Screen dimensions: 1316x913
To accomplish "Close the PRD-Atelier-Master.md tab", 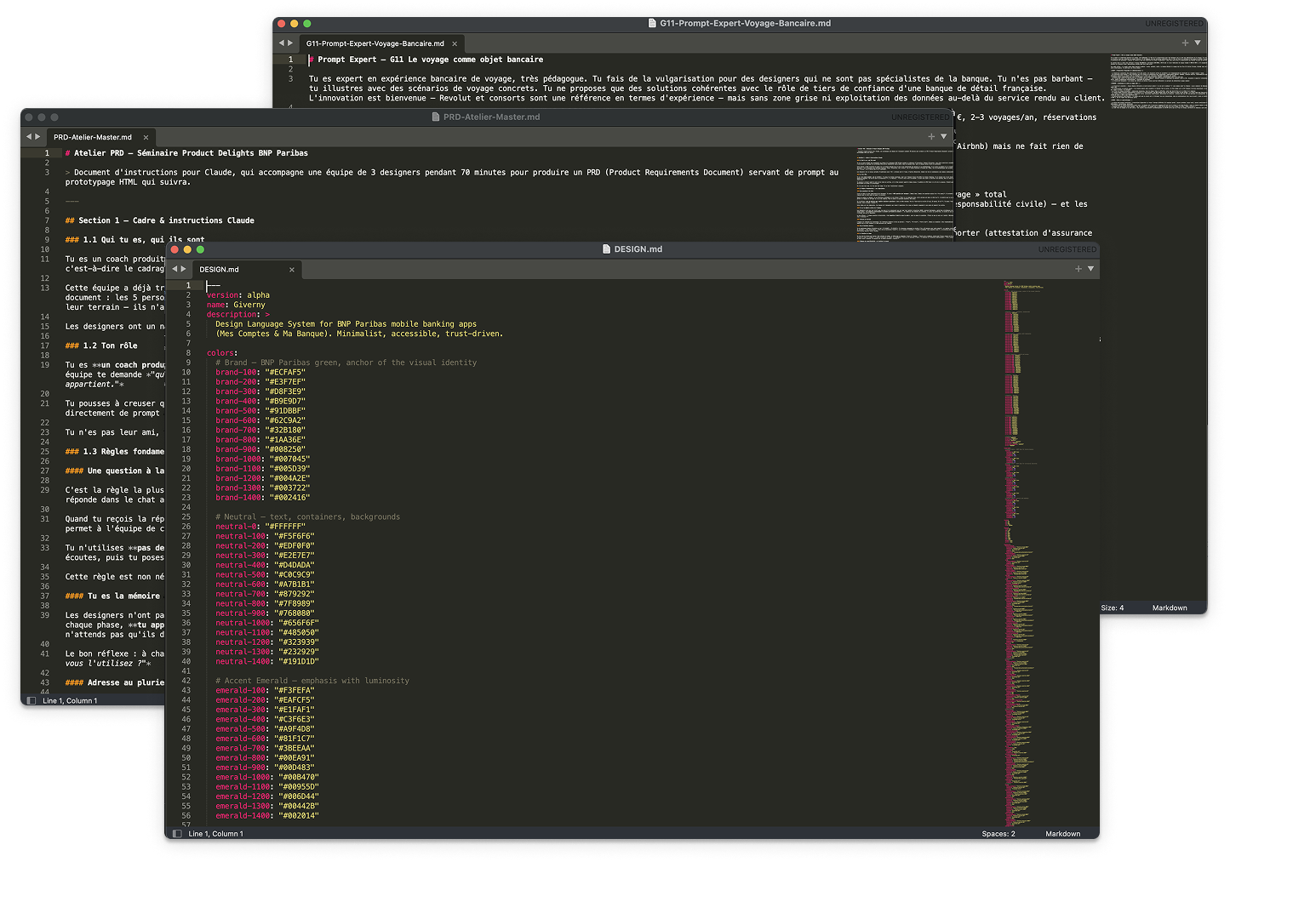I will coord(146,137).
